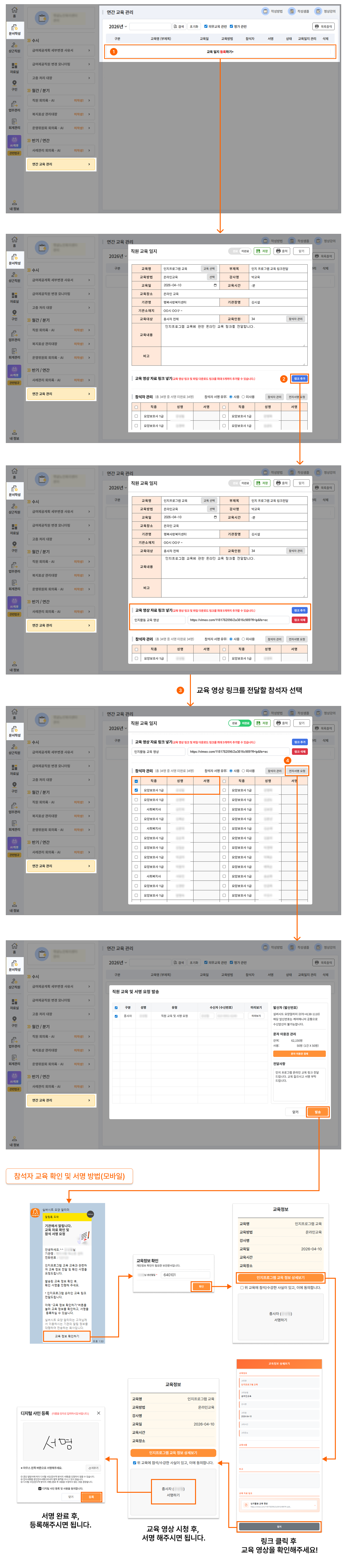
Task: In the topmost screenshot, click the 검색 magnifier button
Action: (179, 26)
